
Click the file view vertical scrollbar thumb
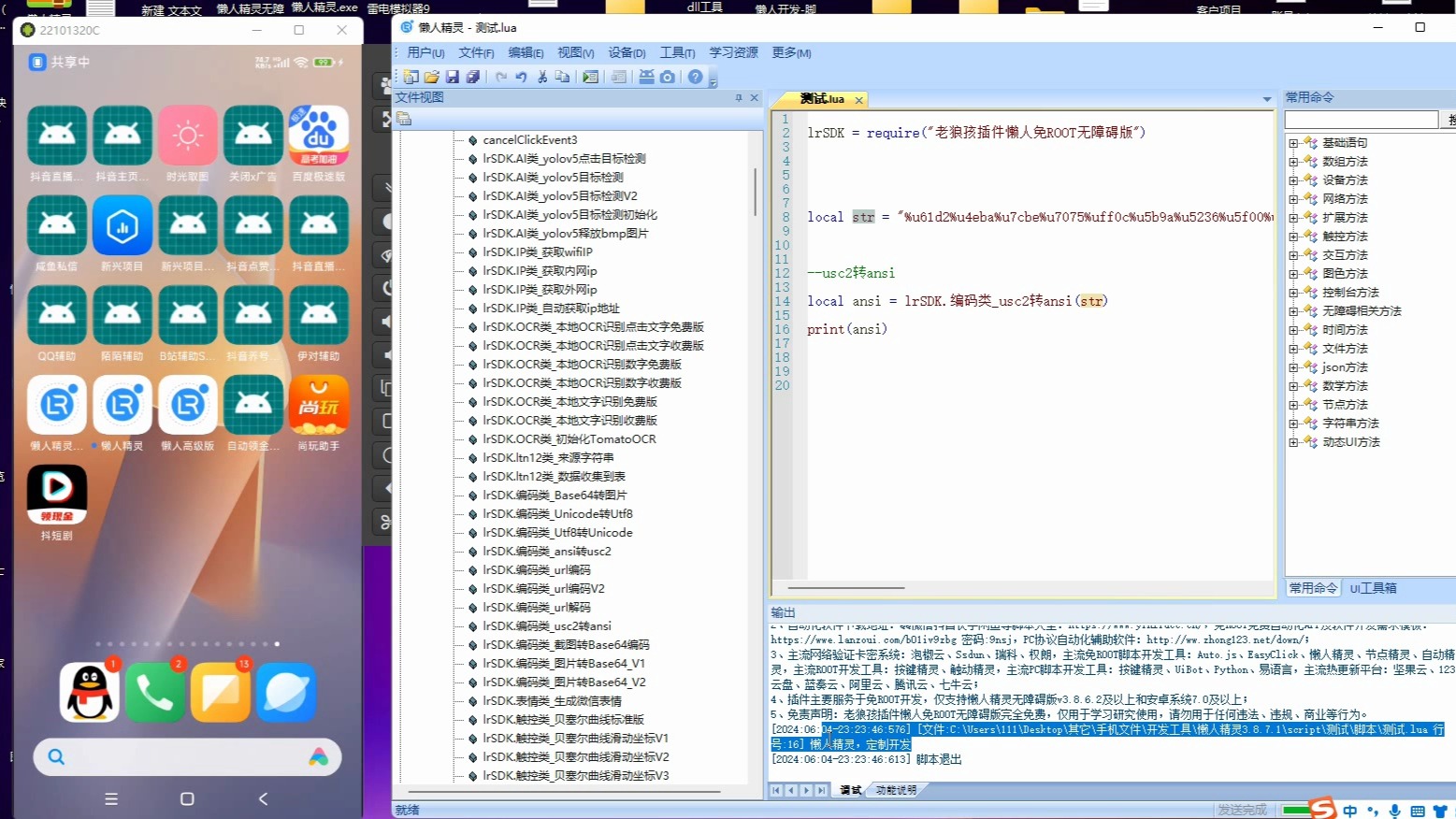pyautogui.click(x=755, y=191)
